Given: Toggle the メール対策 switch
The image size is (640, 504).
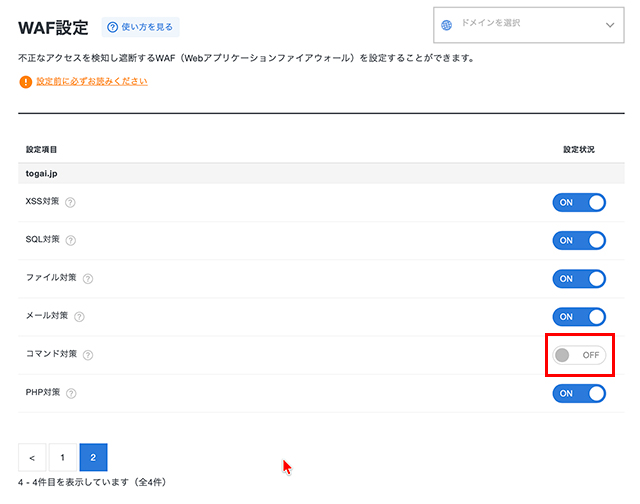Looking at the screenshot, I should click(x=579, y=316).
